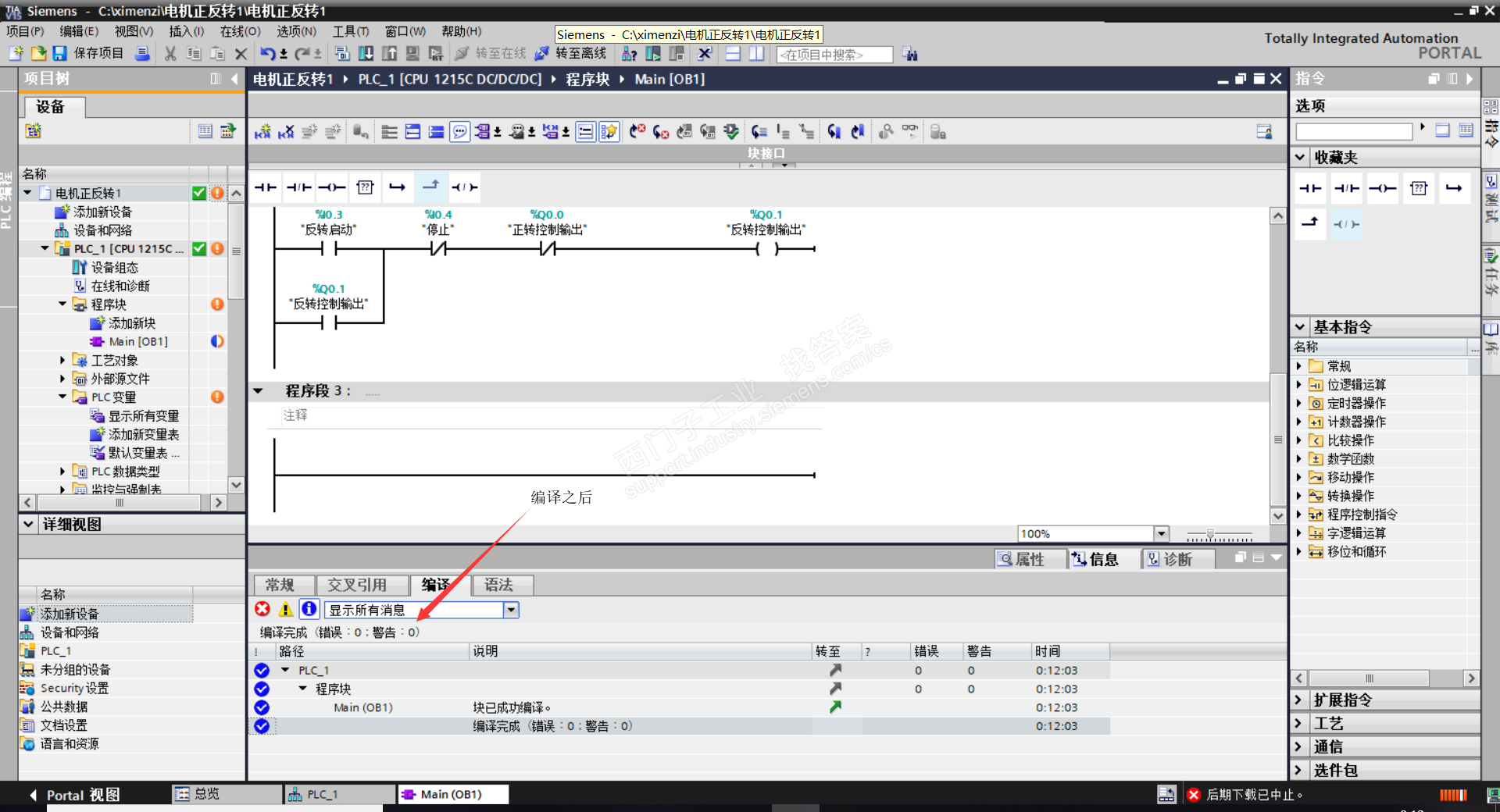1500x812 pixels.
Task: Collapse the PLC 变量 tree node
Action: coord(62,397)
